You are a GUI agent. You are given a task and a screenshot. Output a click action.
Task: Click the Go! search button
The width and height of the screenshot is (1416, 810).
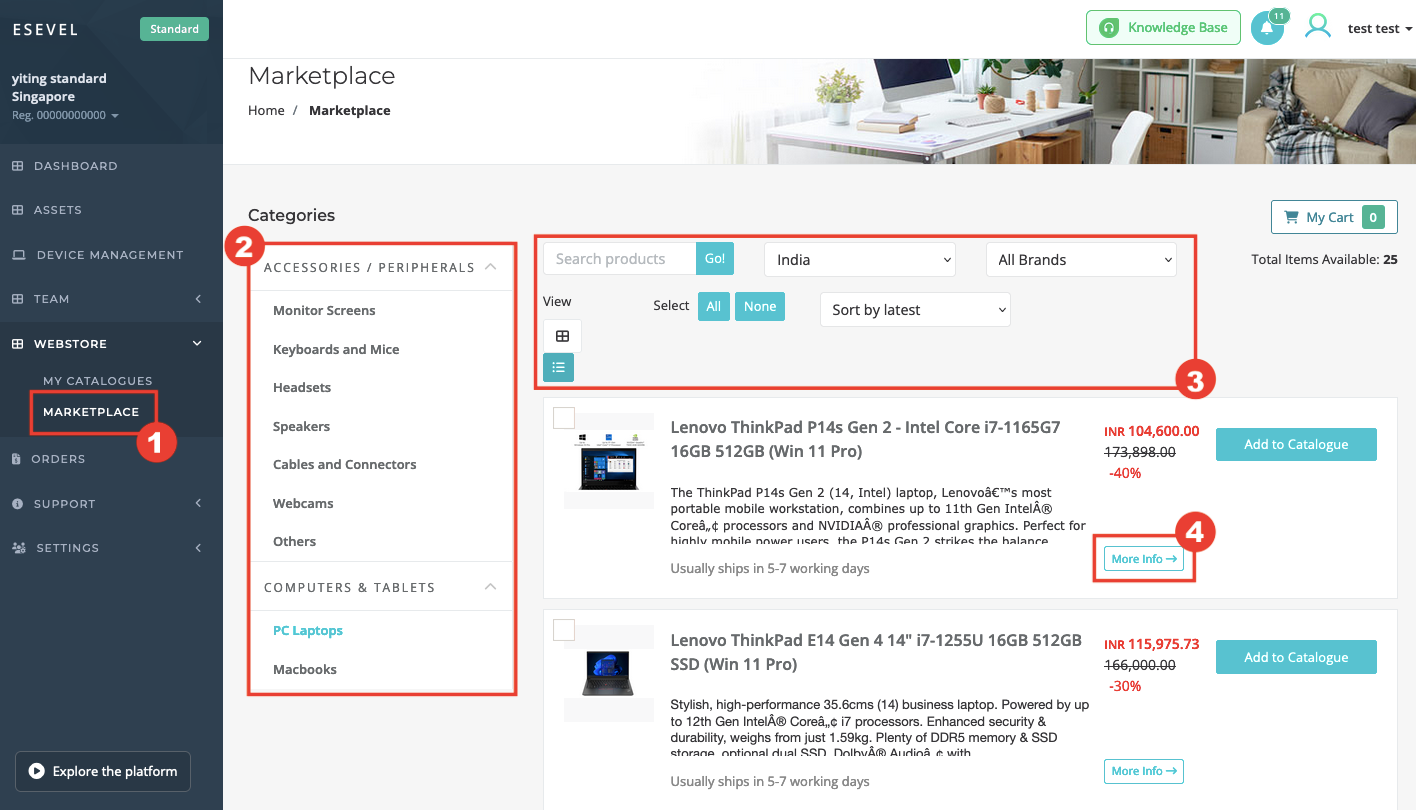click(x=715, y=258)
